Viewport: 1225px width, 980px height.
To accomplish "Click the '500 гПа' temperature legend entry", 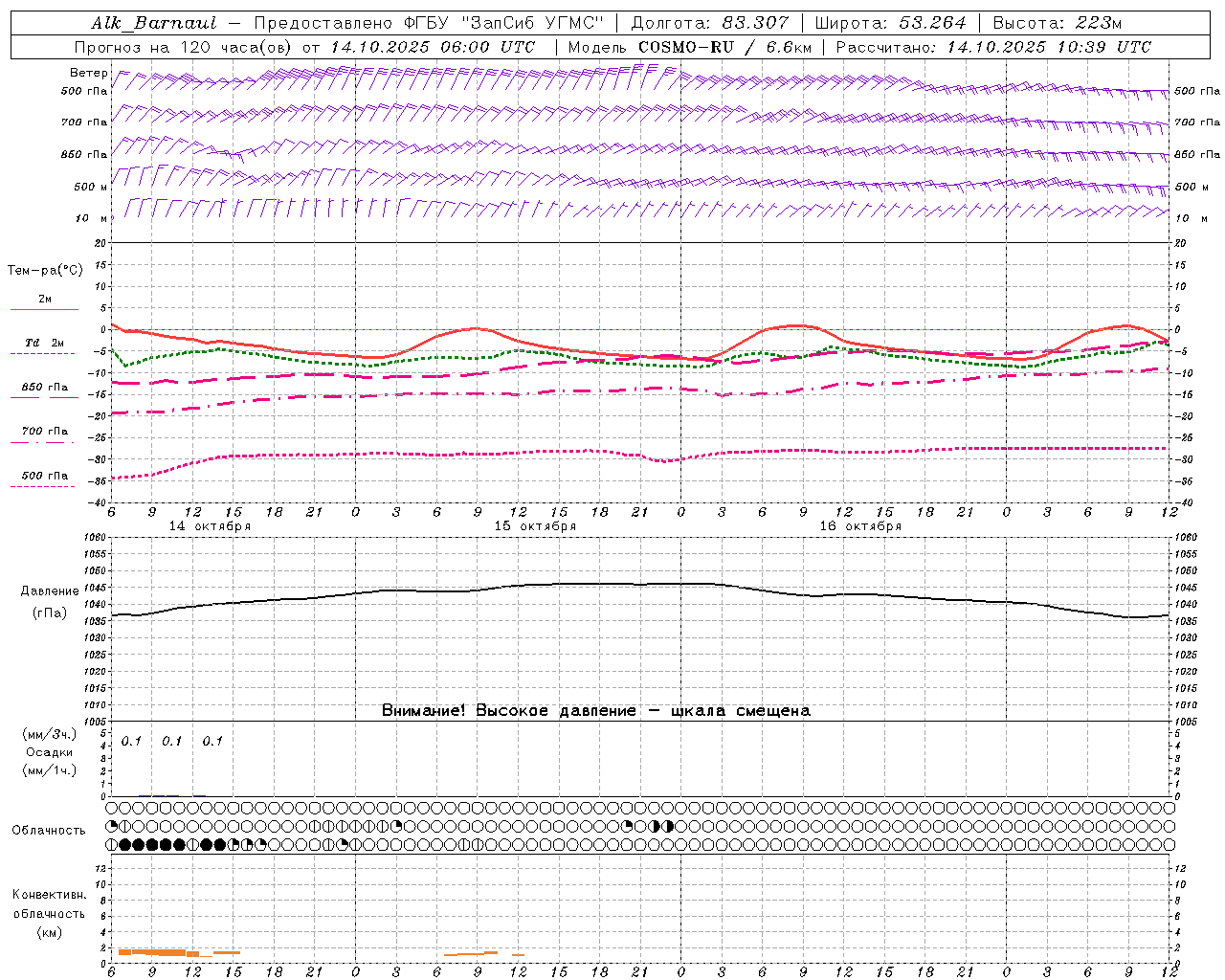I will tap(45, 476).
